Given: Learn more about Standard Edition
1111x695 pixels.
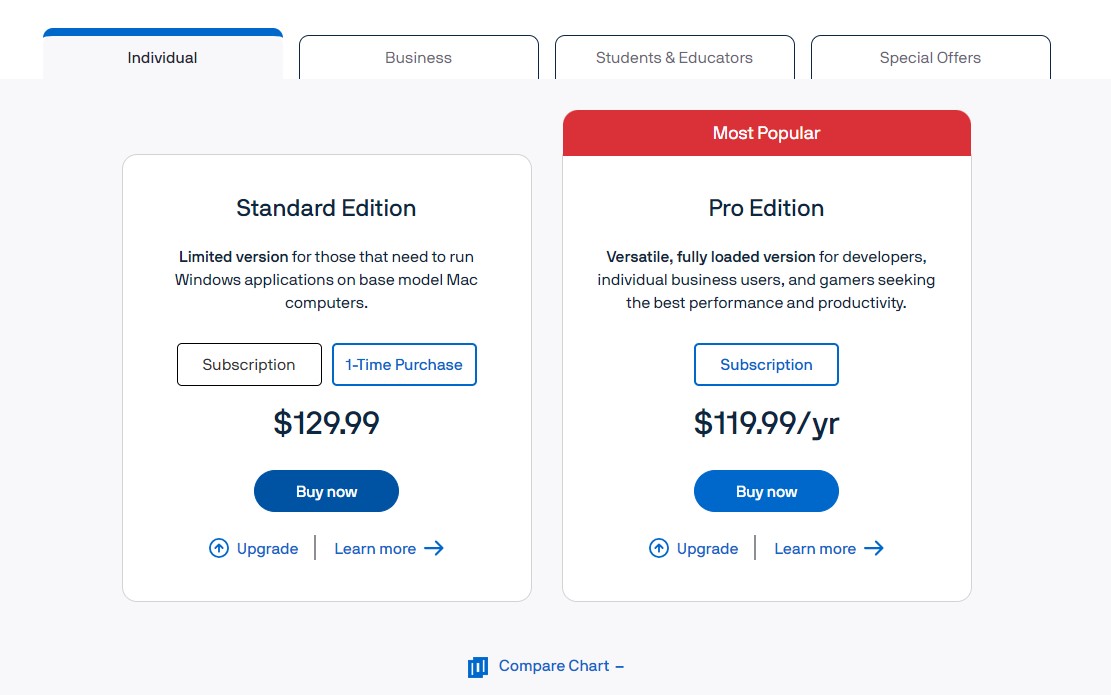Looking at the screenshot, I should pos(375,548).
